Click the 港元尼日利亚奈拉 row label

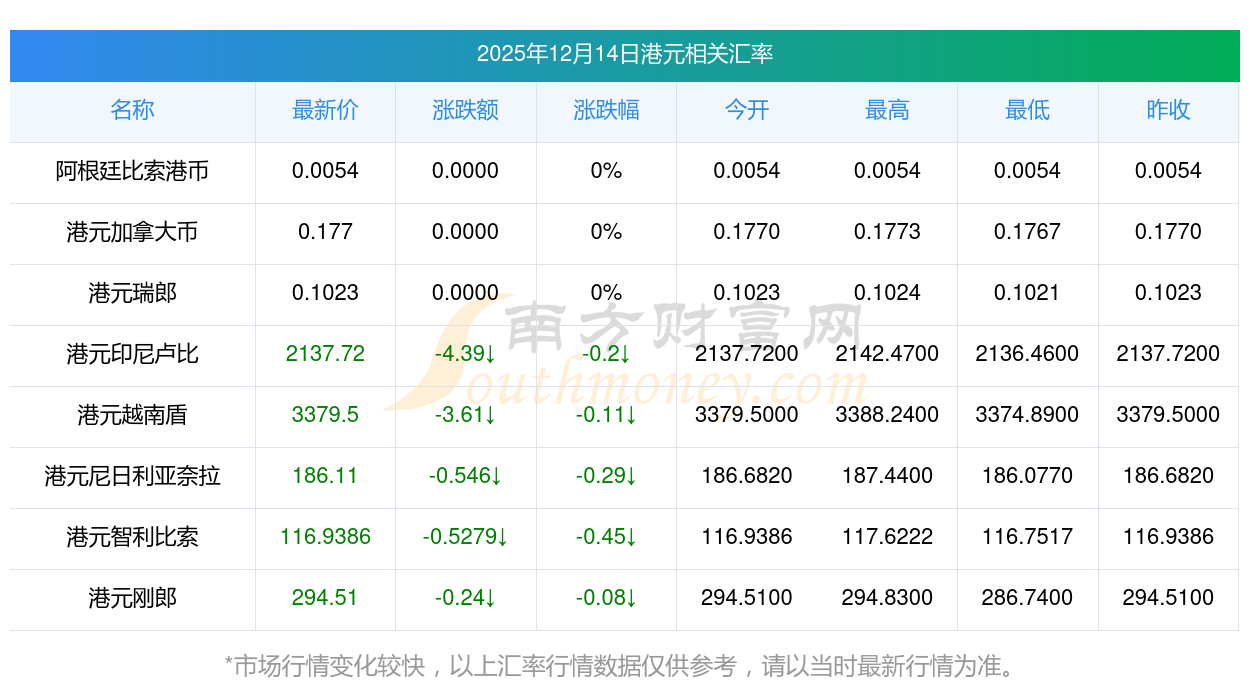click(132, 476)
